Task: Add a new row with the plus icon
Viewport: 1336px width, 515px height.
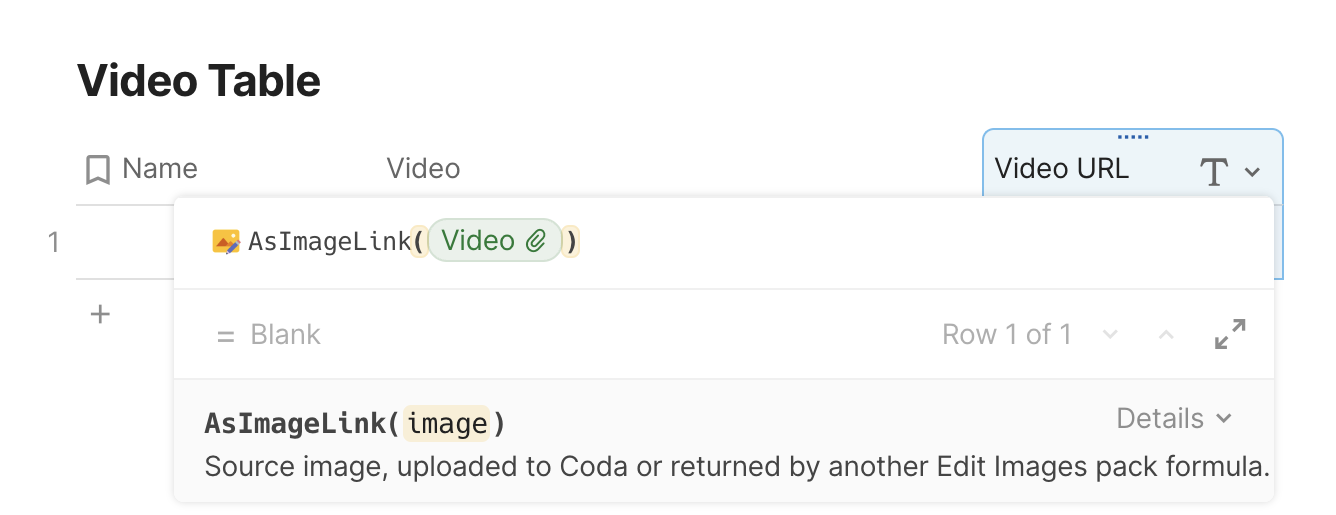Action: point(100,314)
